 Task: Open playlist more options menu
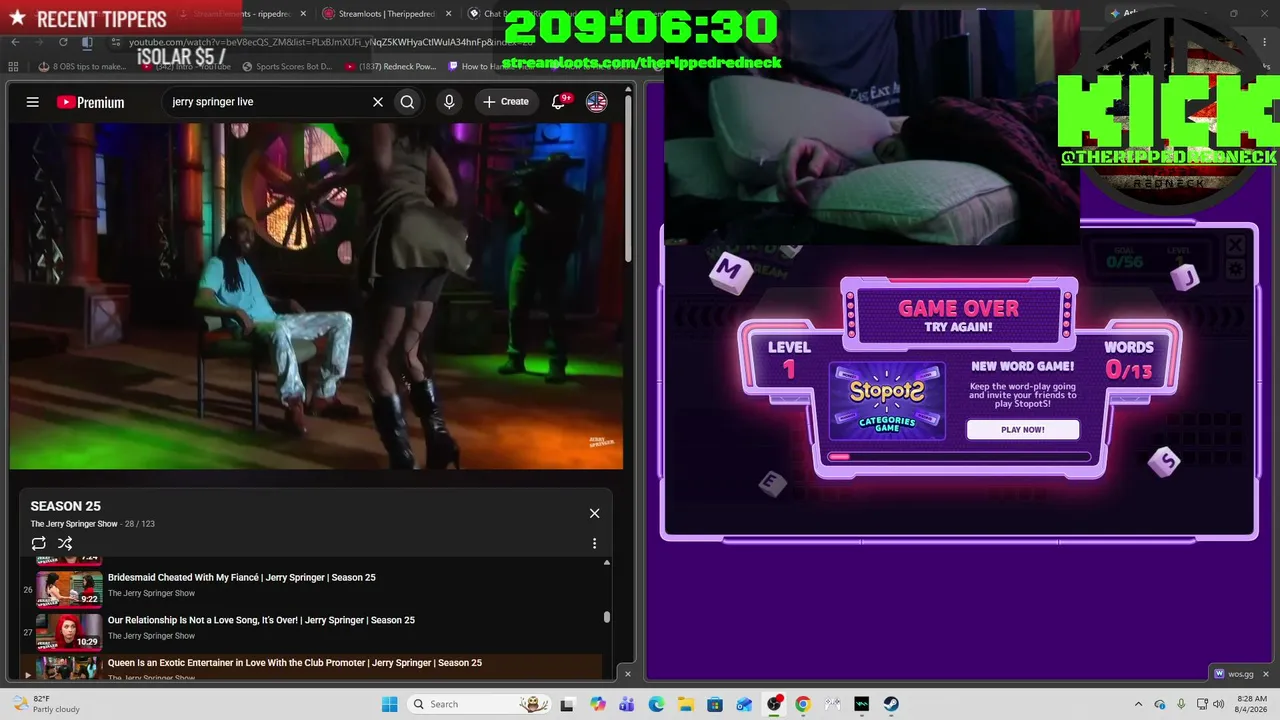point(594,543)
